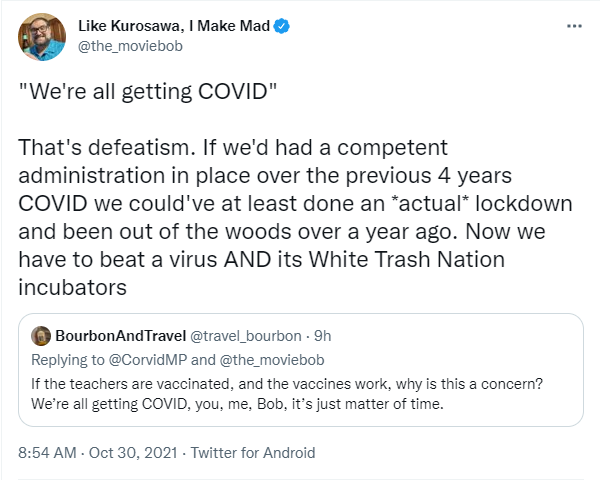The width and height of the screenshot is (600, 480).
Task: Click BourbonAndTravel name in quoted tweet
Action: point(121,336)
